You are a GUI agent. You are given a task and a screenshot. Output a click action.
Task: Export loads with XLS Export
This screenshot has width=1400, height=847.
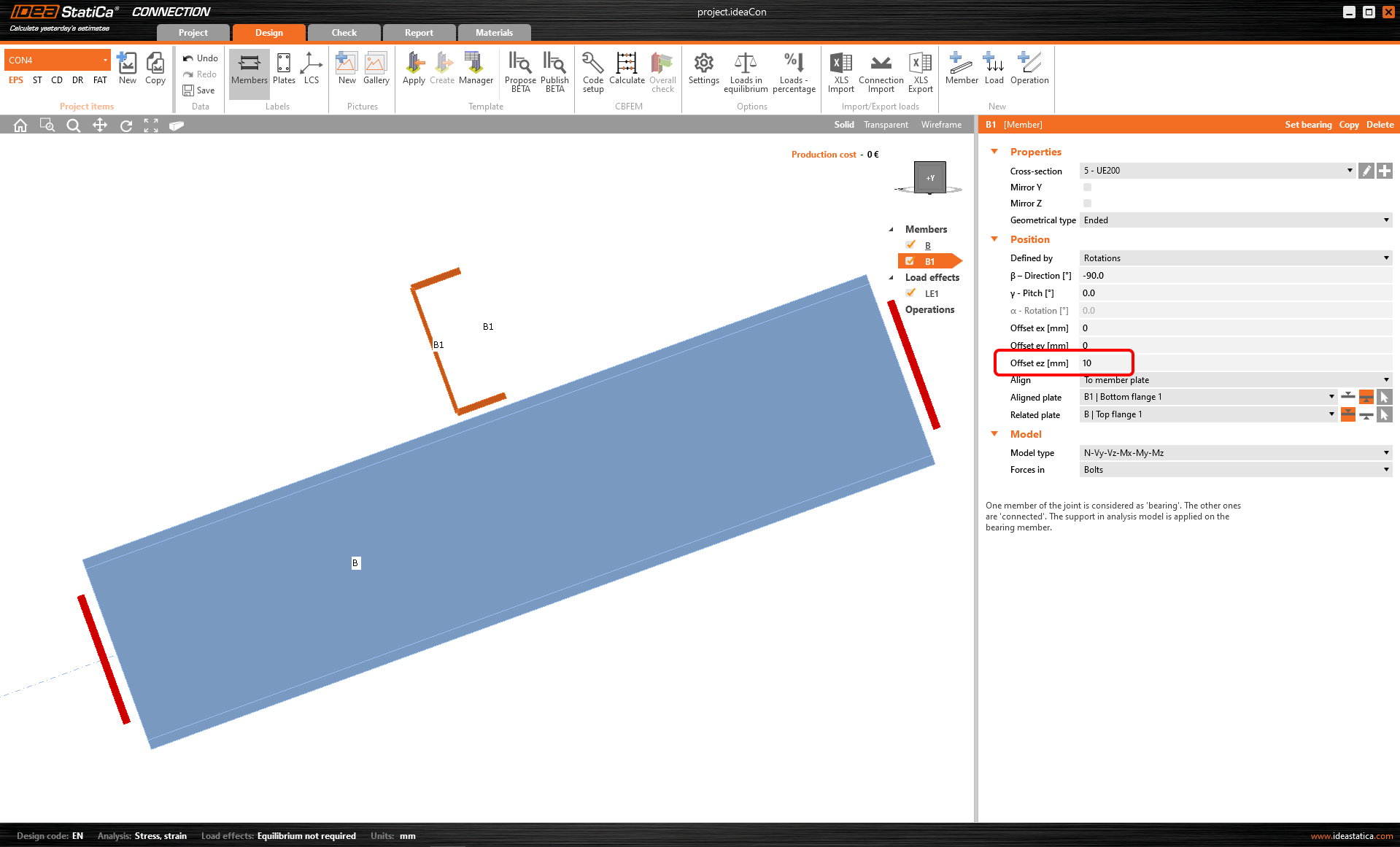tap(921, 72)
